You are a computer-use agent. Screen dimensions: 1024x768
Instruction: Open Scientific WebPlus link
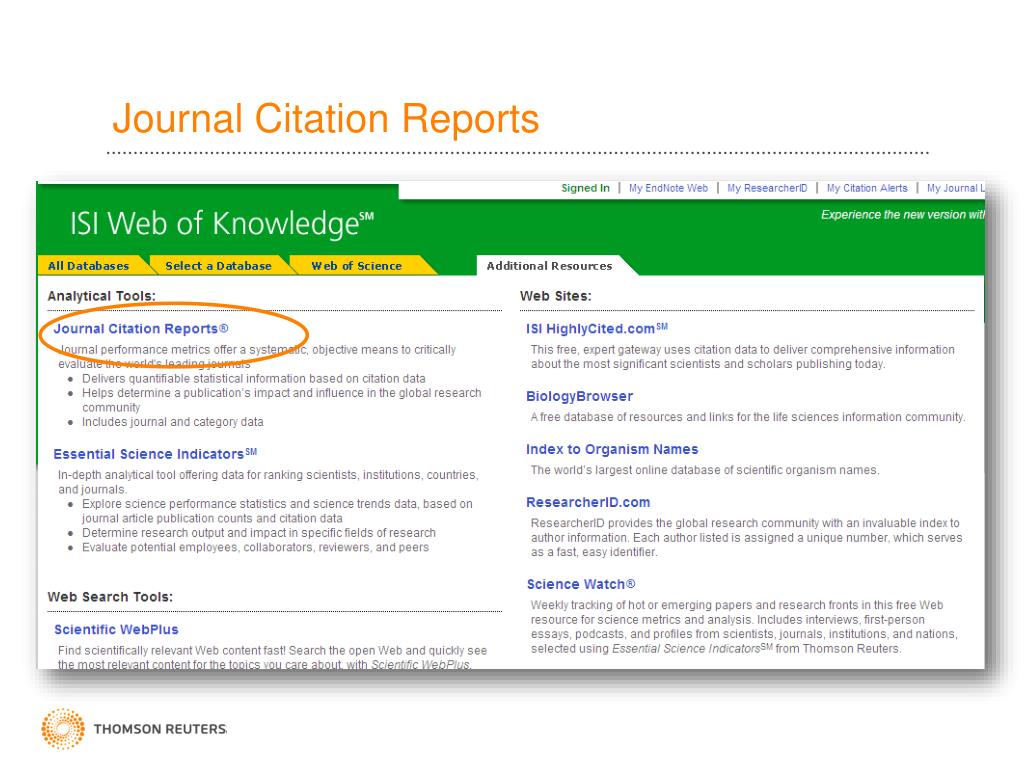tap(116, 630)
